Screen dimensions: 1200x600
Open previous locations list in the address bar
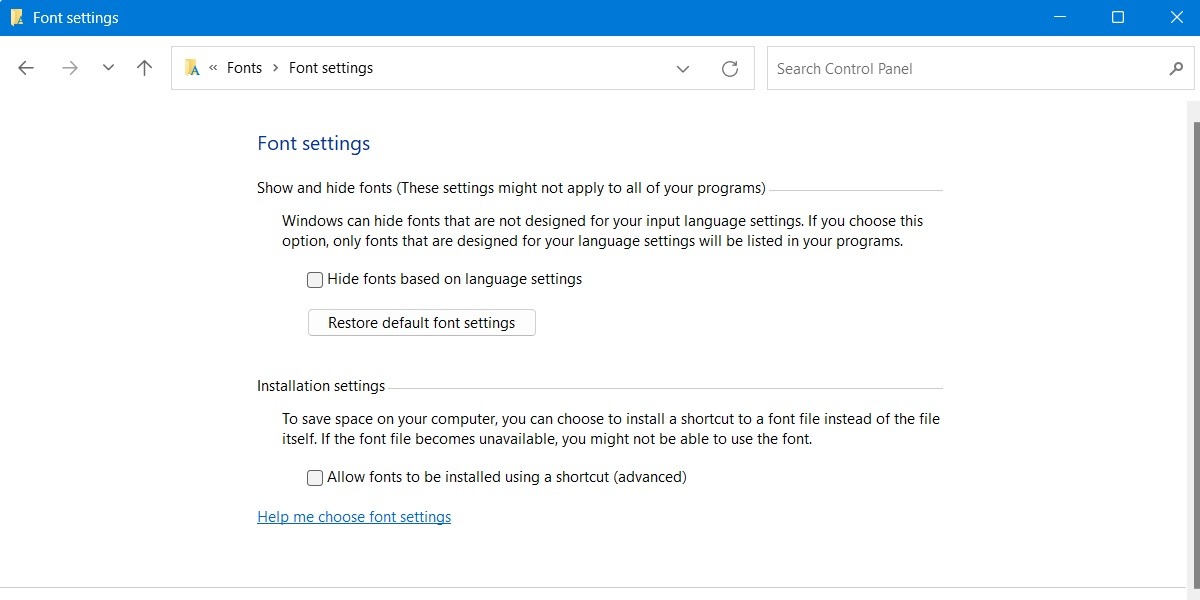pyautogui.click(x=683, y=69)
